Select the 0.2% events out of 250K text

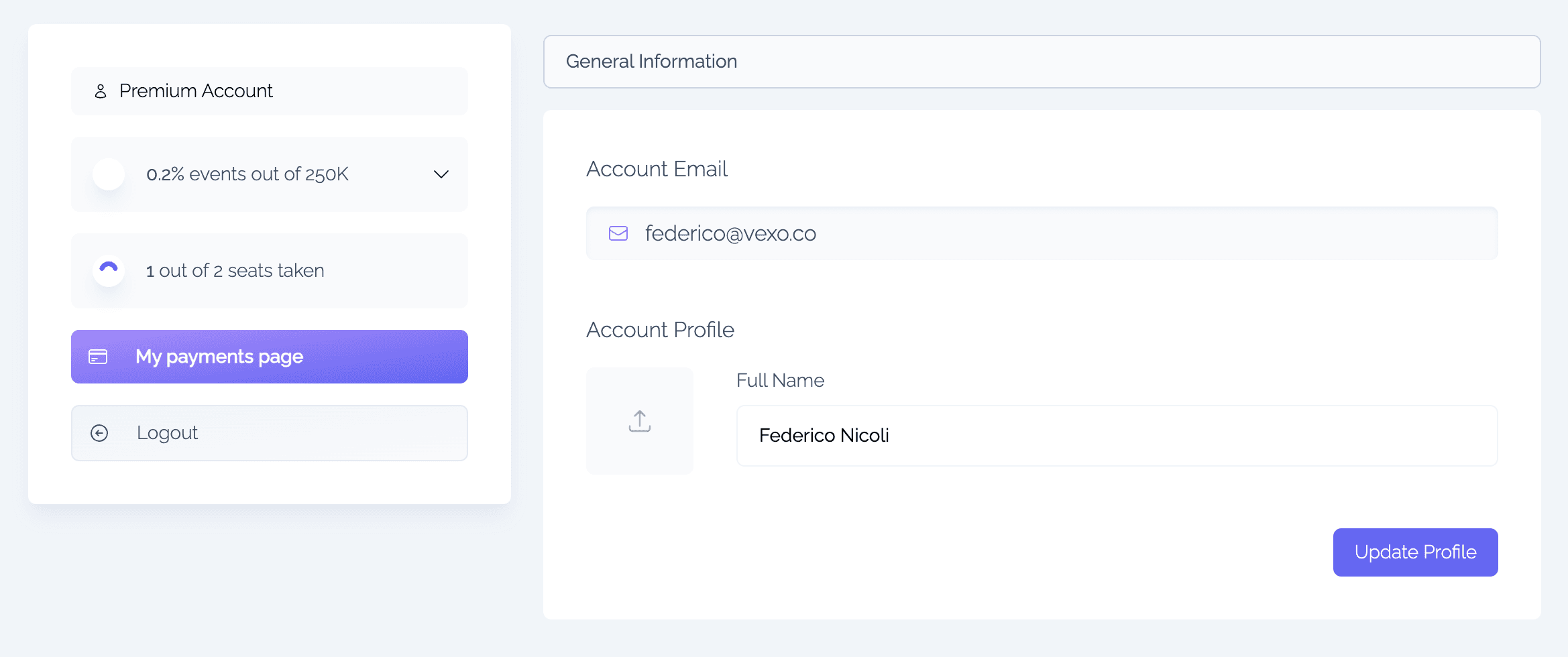click(247, 174)
